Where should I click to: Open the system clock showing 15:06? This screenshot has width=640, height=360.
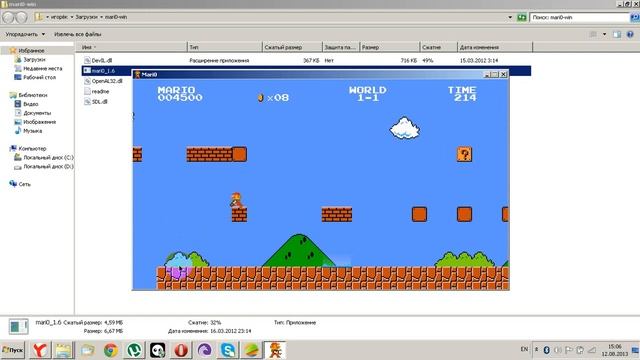coord(614,350)
